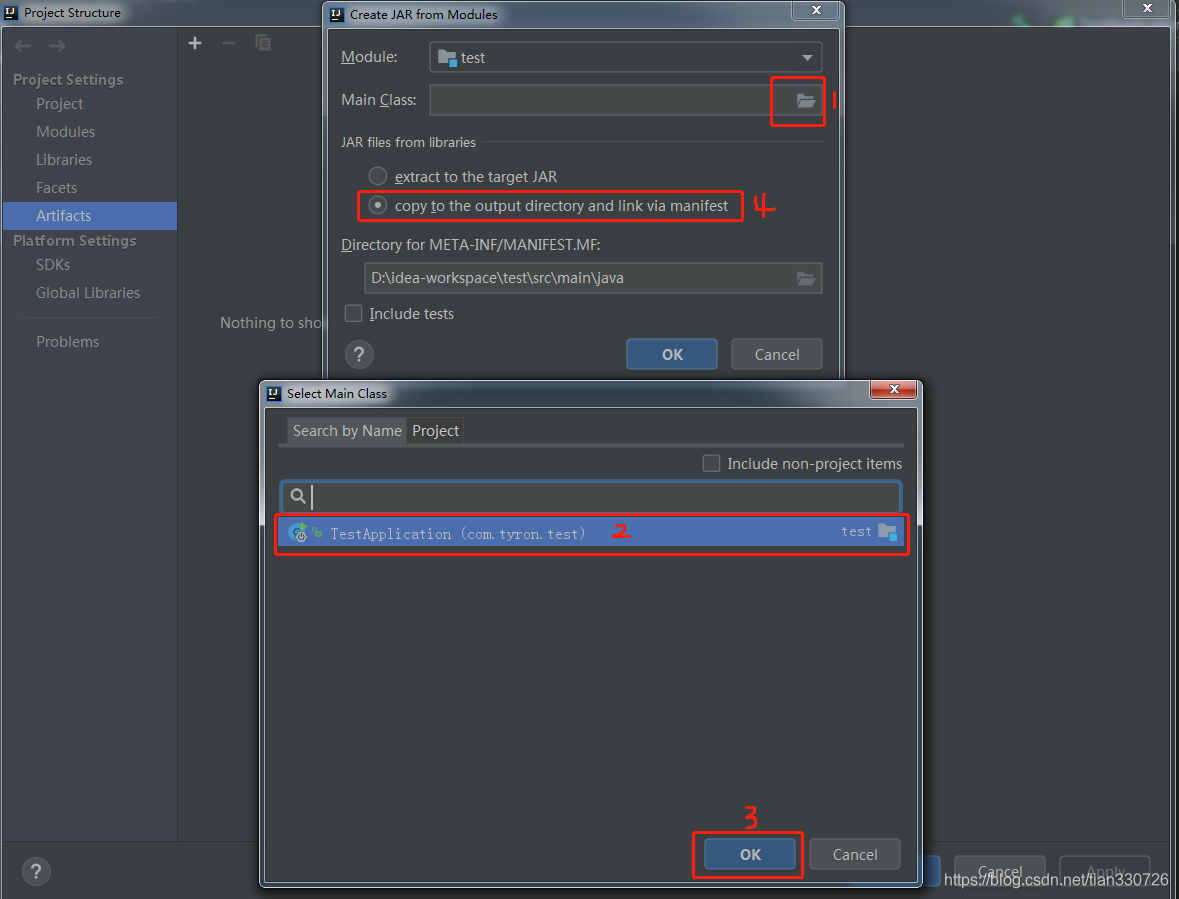Viewport: 1179px width, 899px height.
Task: Click the test module folder icon in result row
Action: [887, 532]
